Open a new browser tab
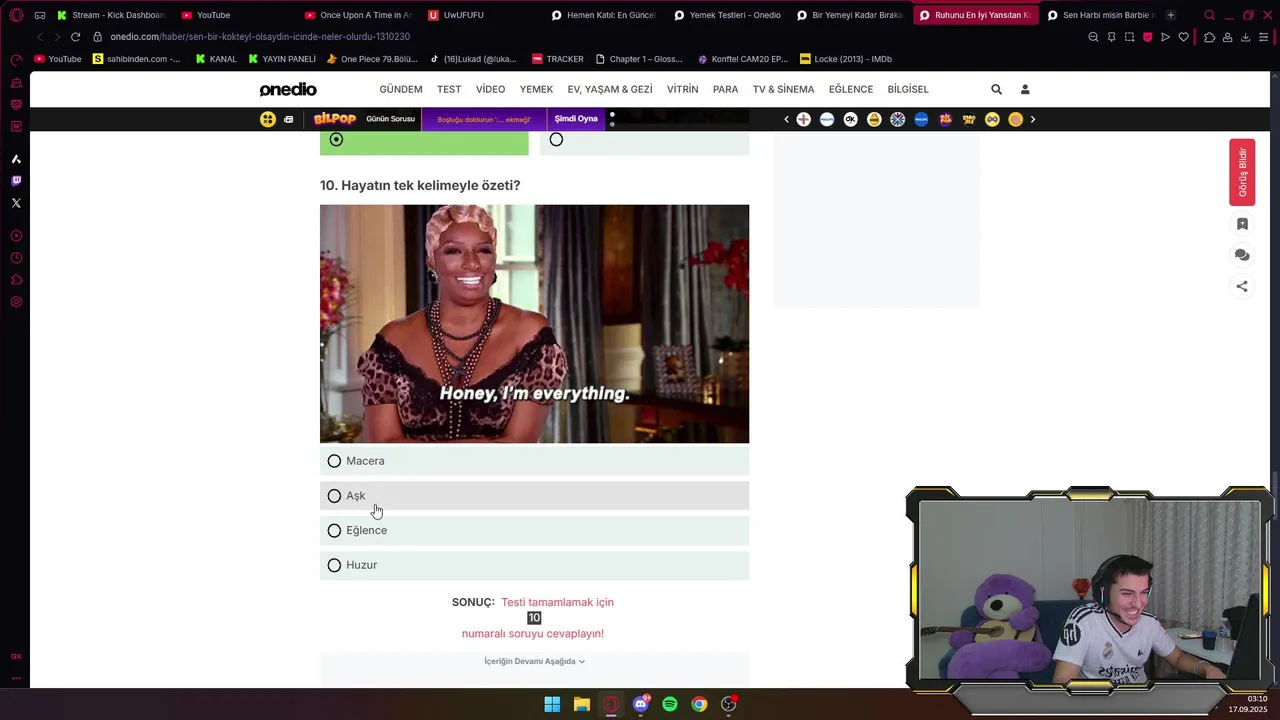Viewport: 1280px width, 720px height. (x=1171, y=15)
